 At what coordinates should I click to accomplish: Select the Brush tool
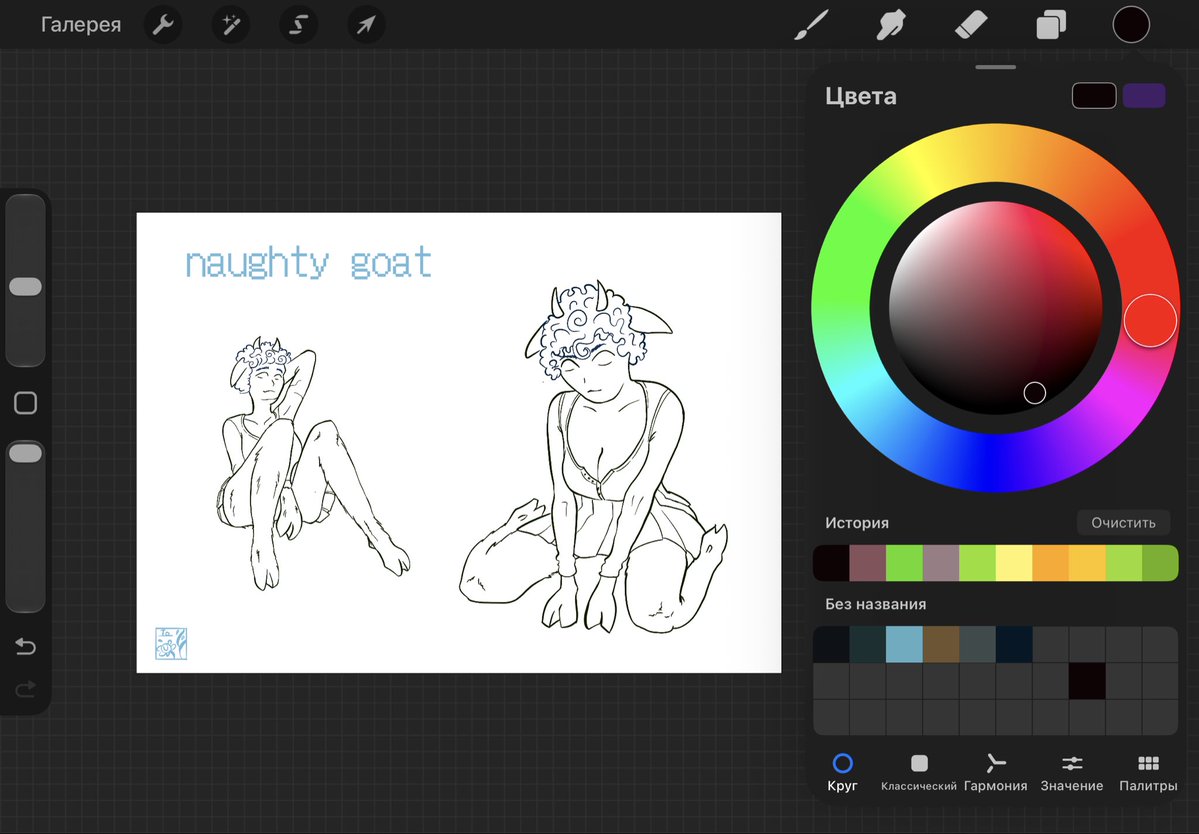[x=812, y=24]
